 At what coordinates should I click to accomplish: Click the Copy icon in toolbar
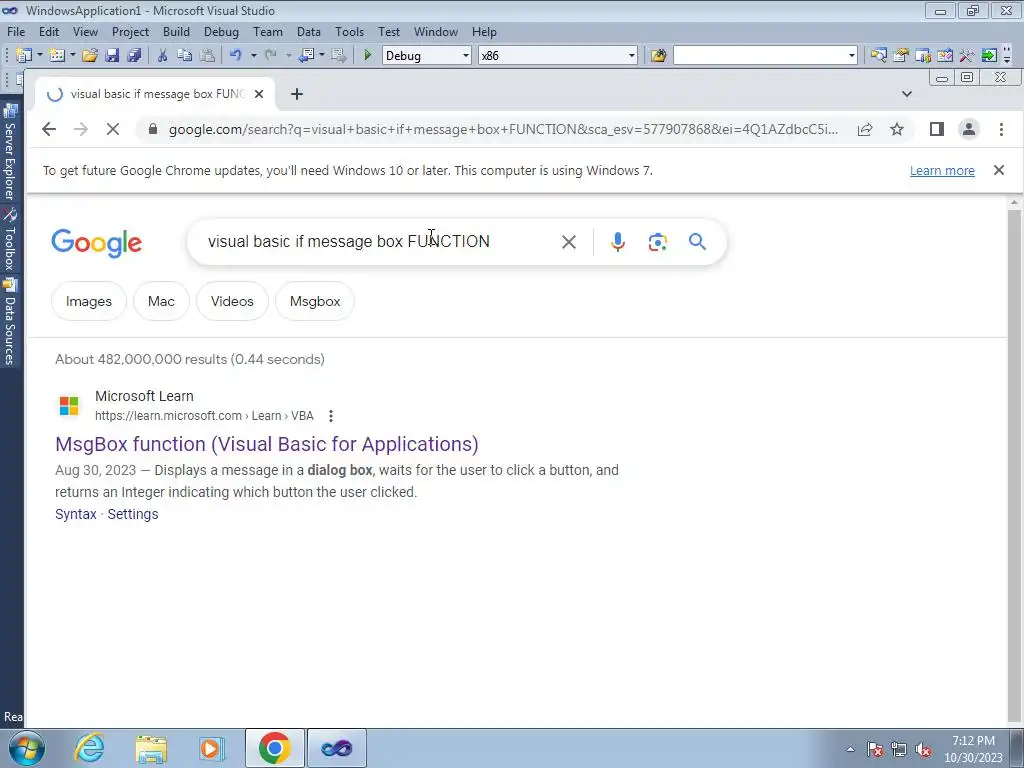(x=185, y=56)
